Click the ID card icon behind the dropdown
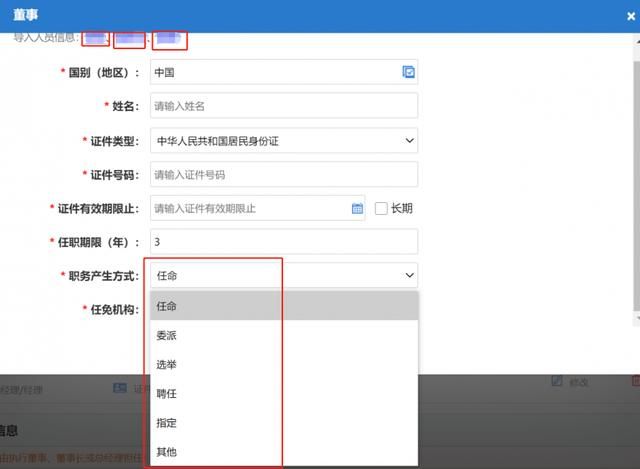The image size is (640, 469). [120, 388]
